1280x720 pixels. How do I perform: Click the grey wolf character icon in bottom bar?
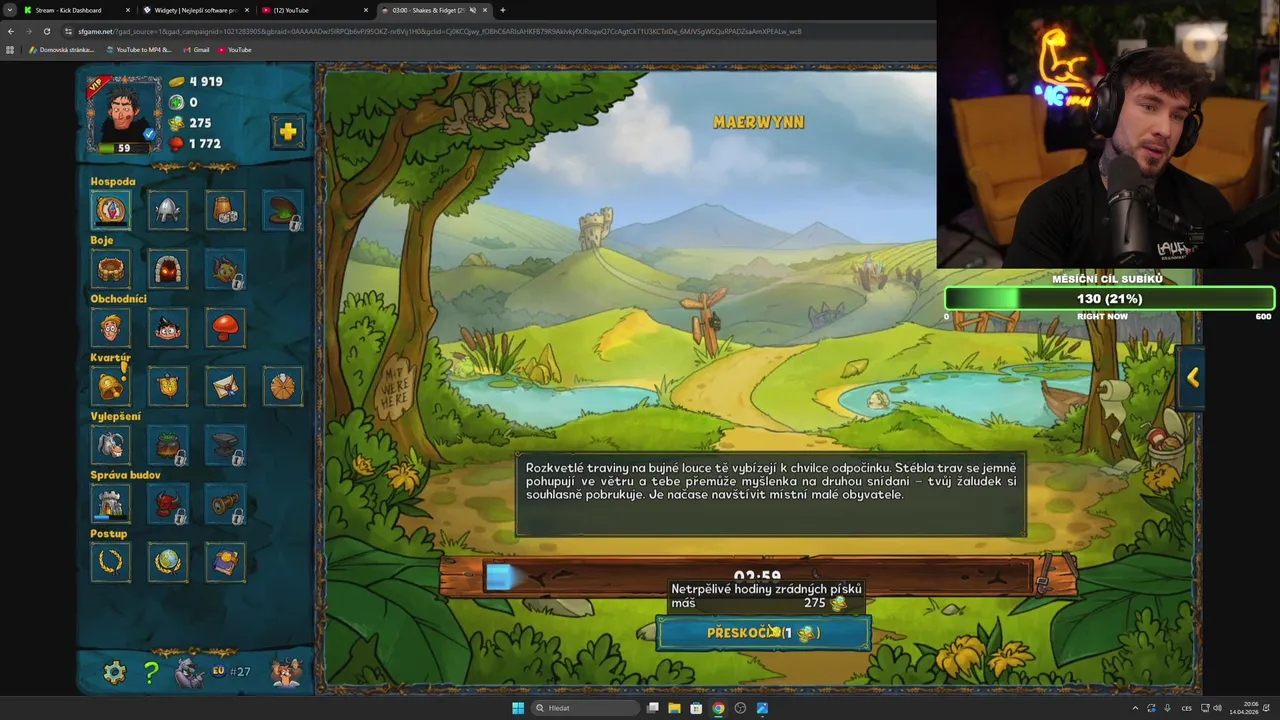pyautogui.click(x=188, y=672)
